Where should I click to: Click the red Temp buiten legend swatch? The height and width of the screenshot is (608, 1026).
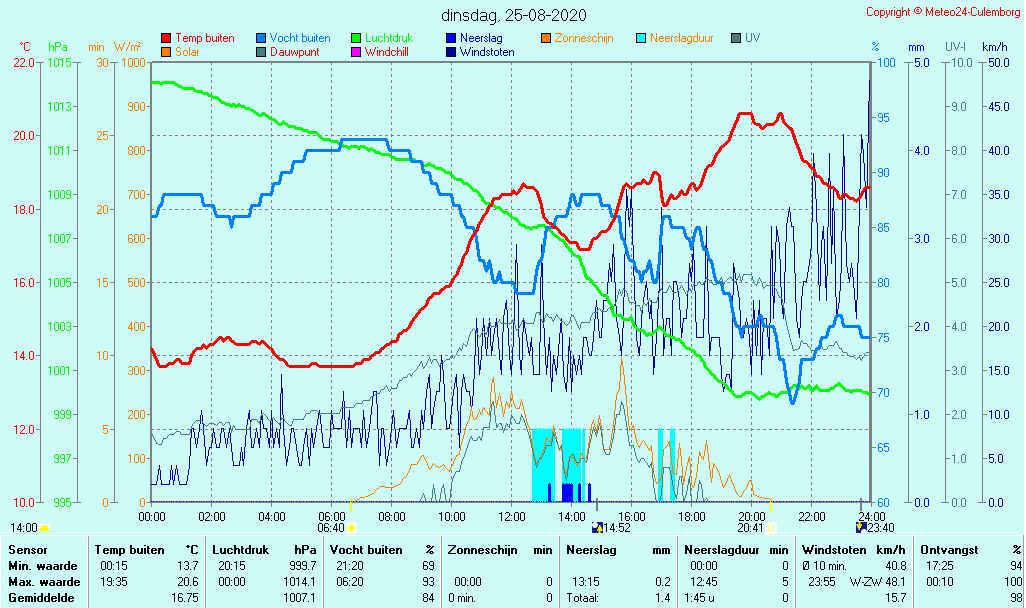pyautogui.click(x=166, y=38)
